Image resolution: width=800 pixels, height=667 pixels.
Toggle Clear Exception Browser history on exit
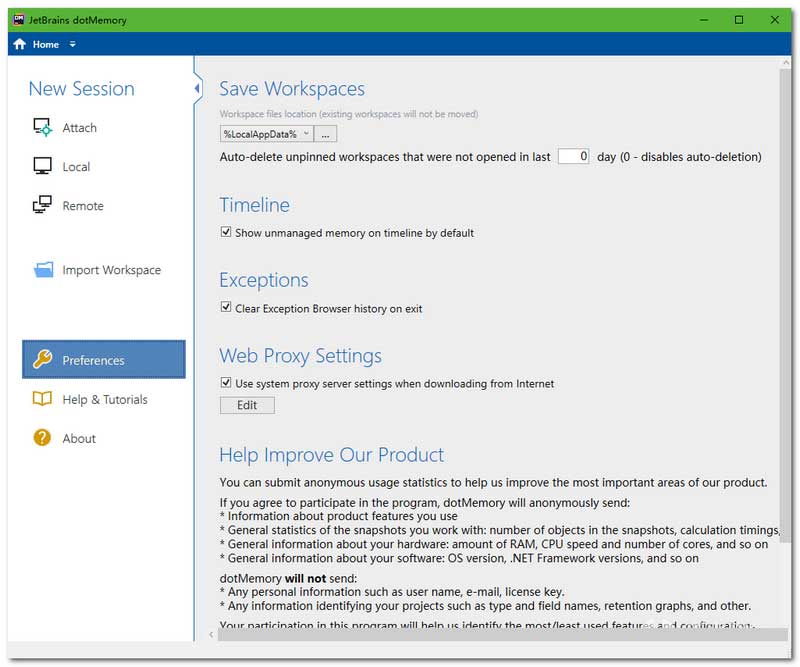point(226,307)
